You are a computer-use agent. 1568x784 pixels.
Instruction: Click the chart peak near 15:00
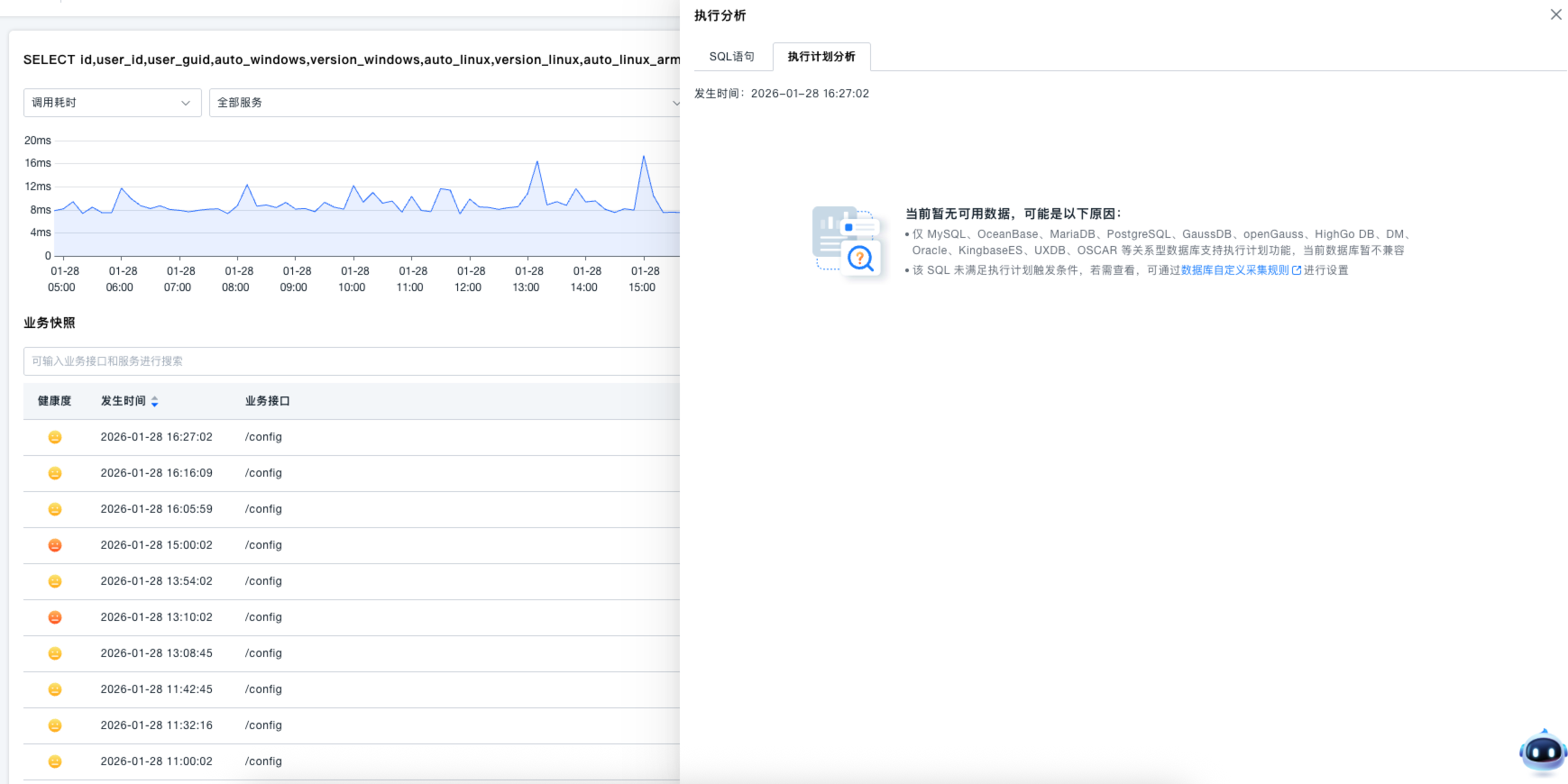point(644,157)
